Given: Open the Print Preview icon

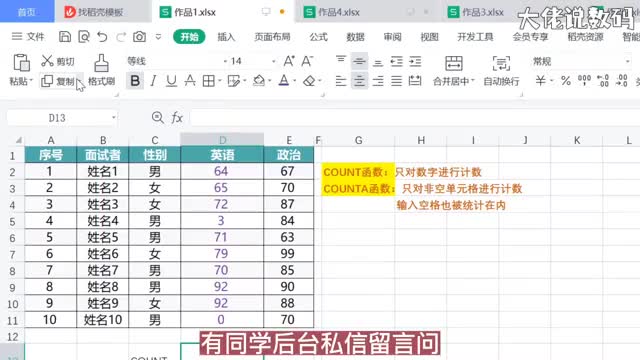Looking at the screenshot, I should point(84,37).
